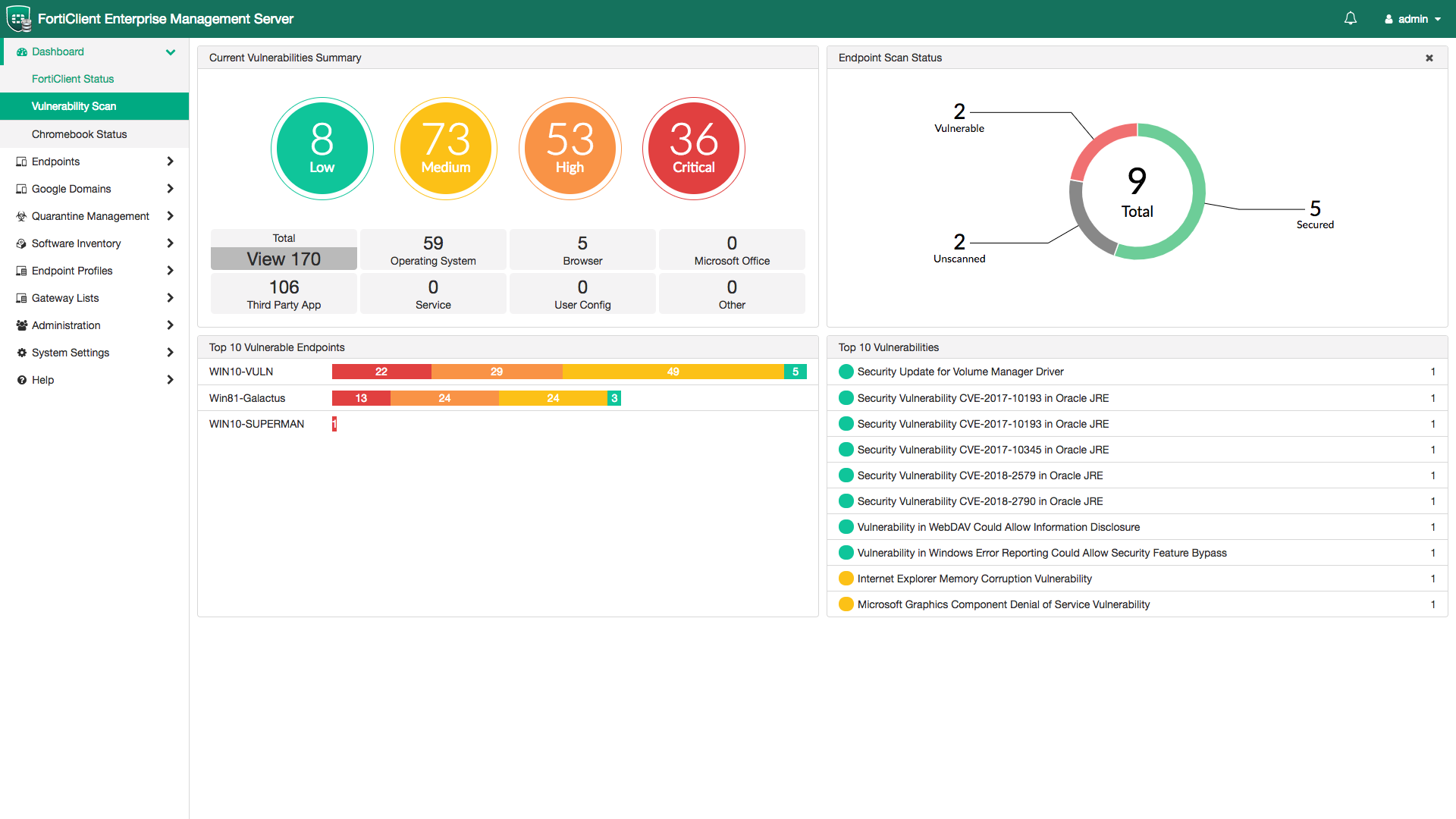Click the View 170 total vulnerabilities button
The height and width of the screenshot is (819, 1456).
click(x=283, y=258)
